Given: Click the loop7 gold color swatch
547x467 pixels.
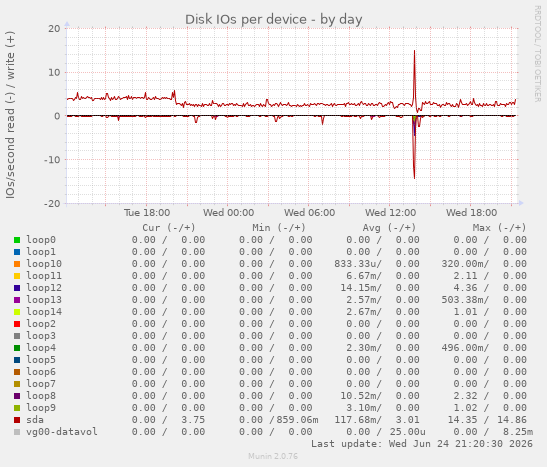Looking at the screenshot, I should point(17,384).
